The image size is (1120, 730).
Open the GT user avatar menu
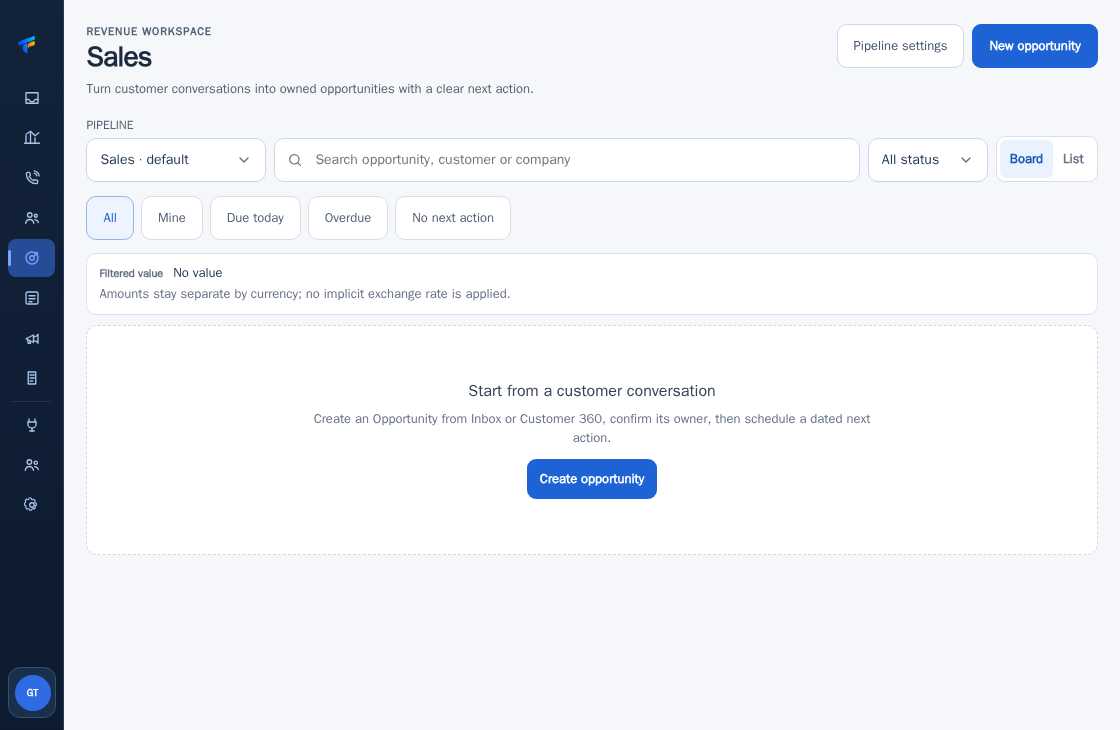(32, 693)
